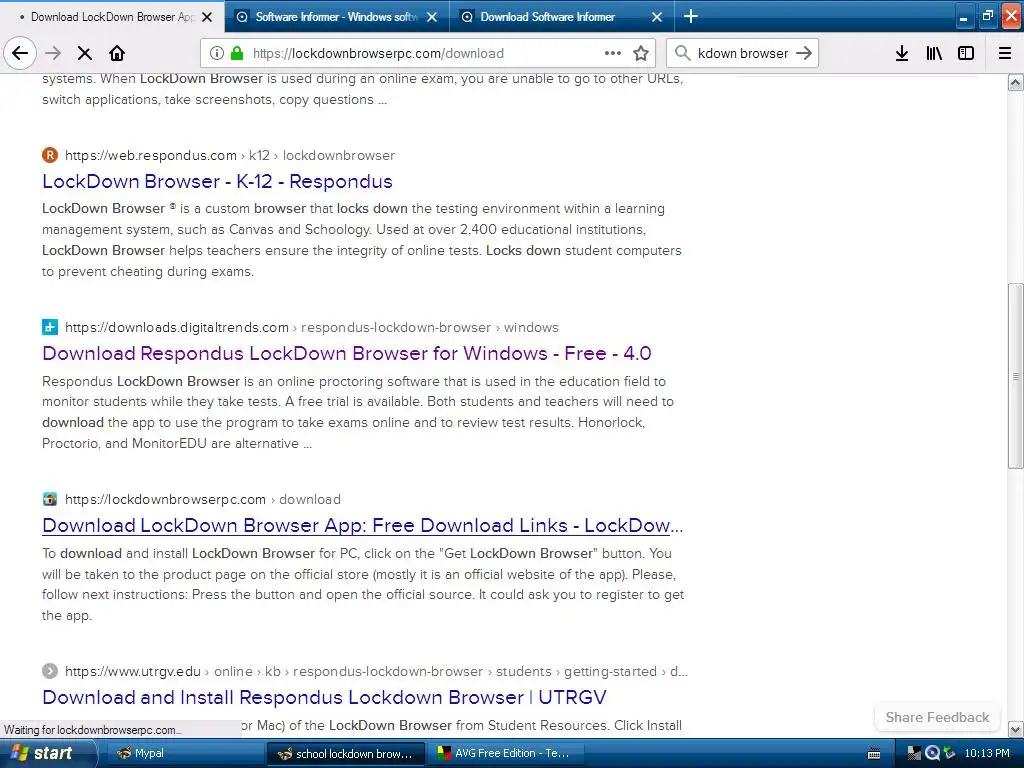Close the Download Software Informer tab
1024x768 pixels.
coord(657,17)
